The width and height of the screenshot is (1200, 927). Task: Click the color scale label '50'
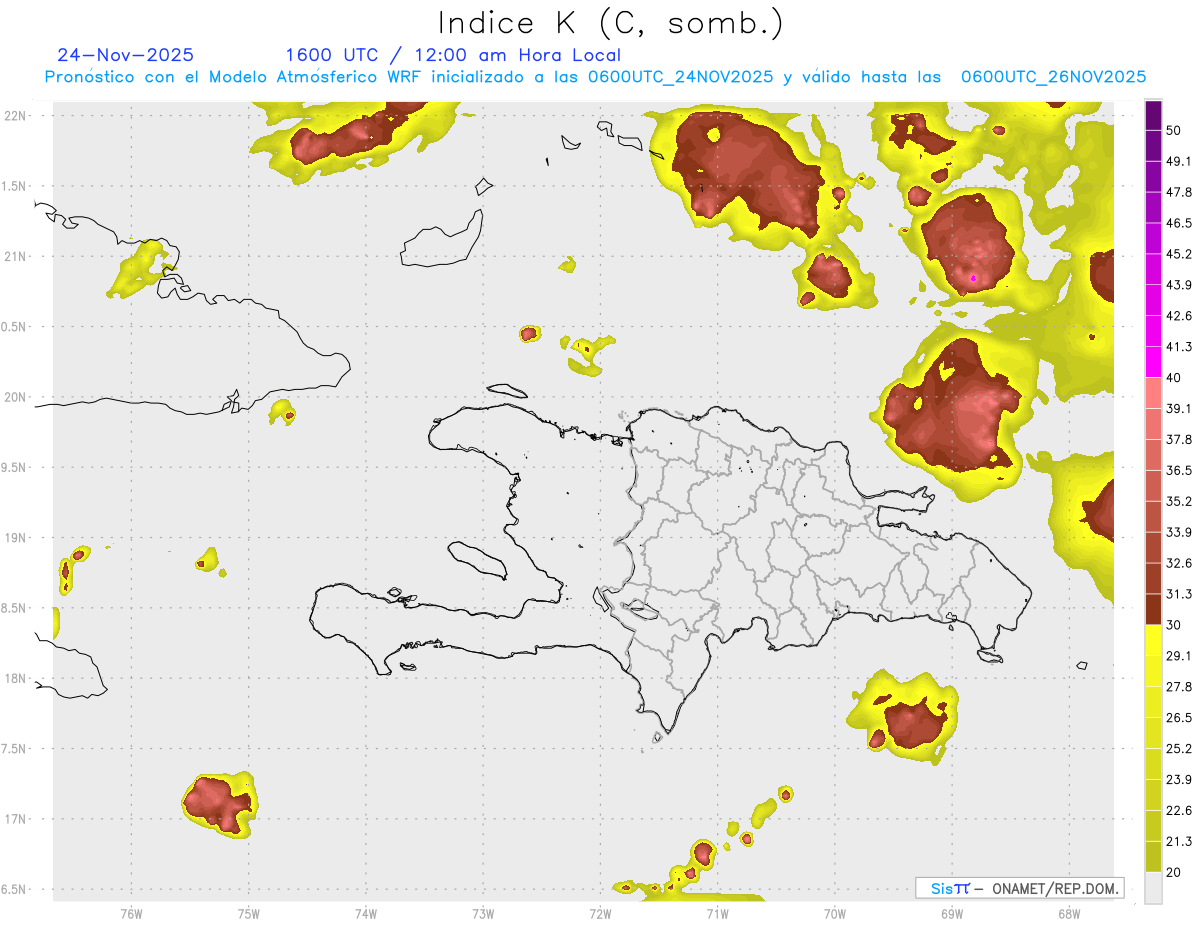pyautogui.click(x=1174, y=130)
